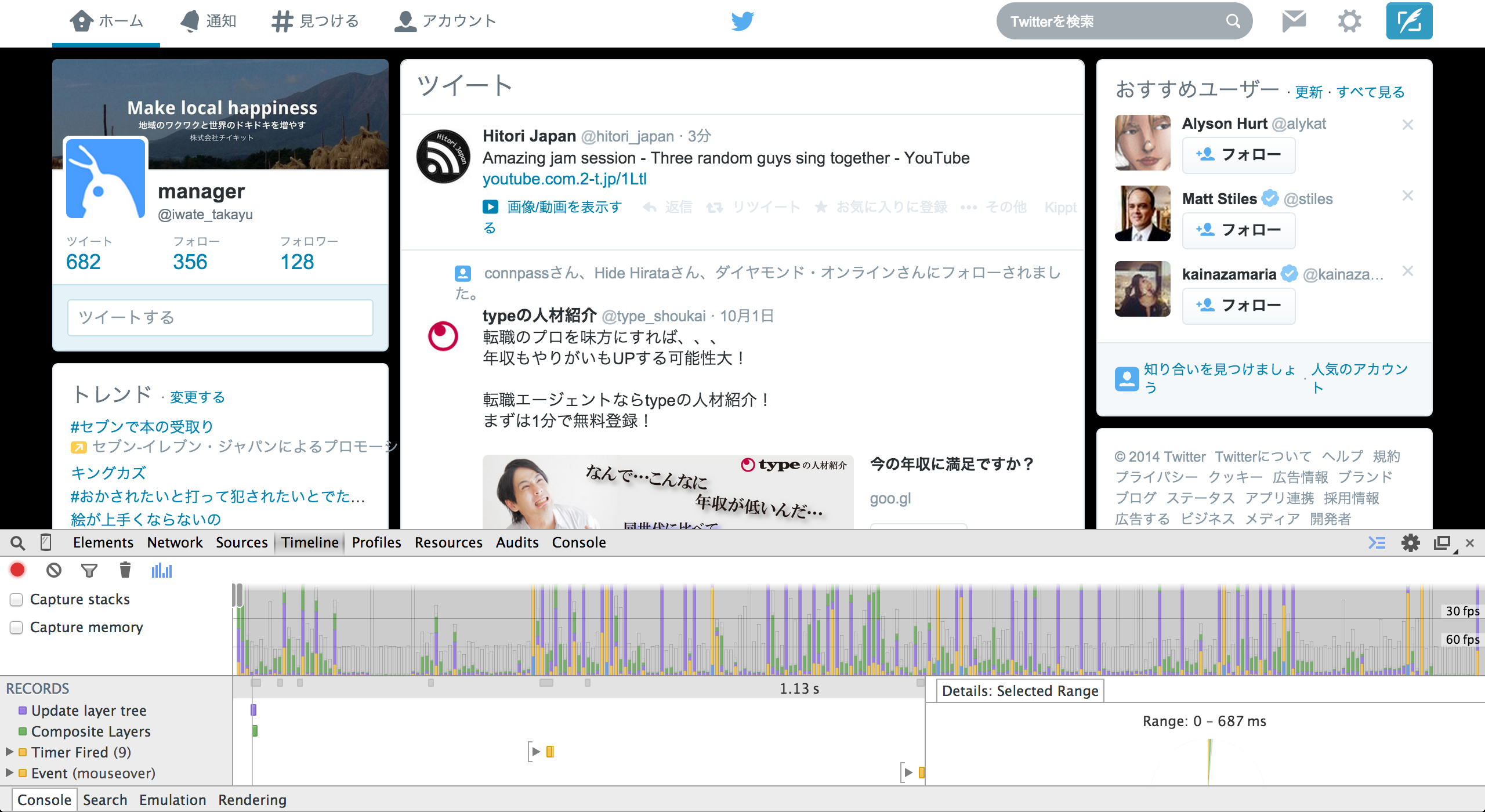Image resolution: width=1485 pixels, height=812 pixels.
Task: Open DevTools settings gear
Action: click(1412, 543)
